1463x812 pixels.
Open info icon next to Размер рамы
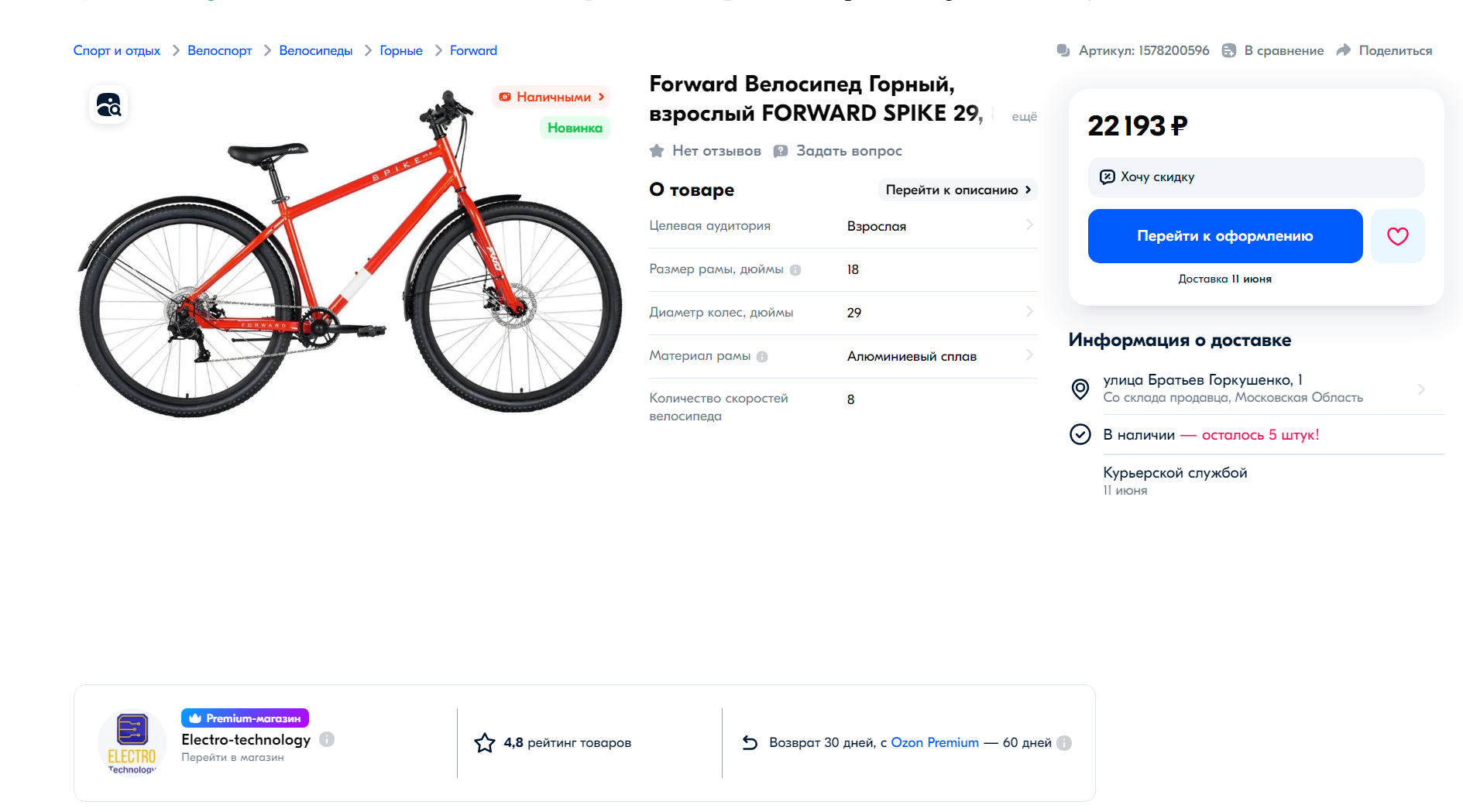tap(795, 270)
